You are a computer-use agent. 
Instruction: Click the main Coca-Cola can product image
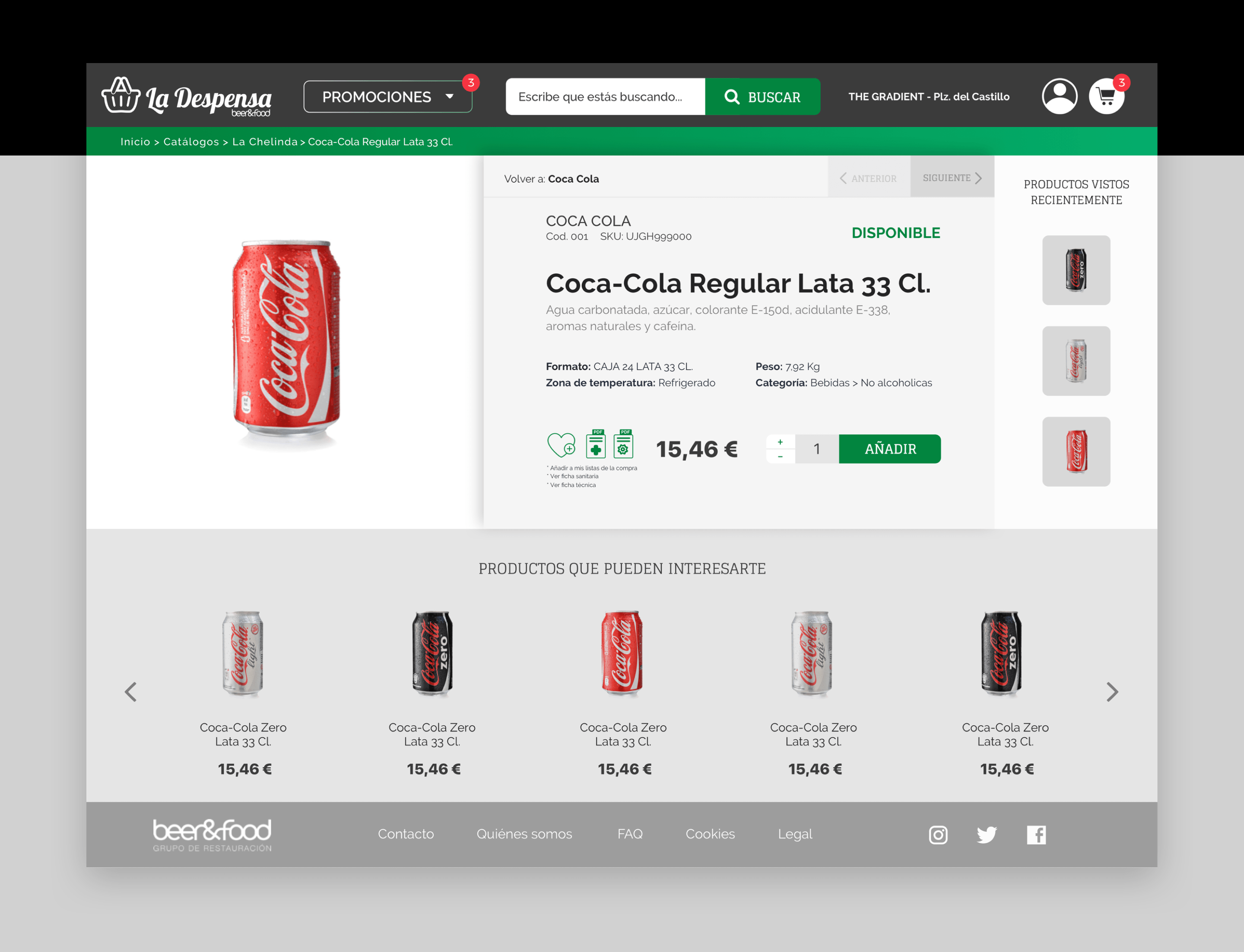click(x=286, y=345)
